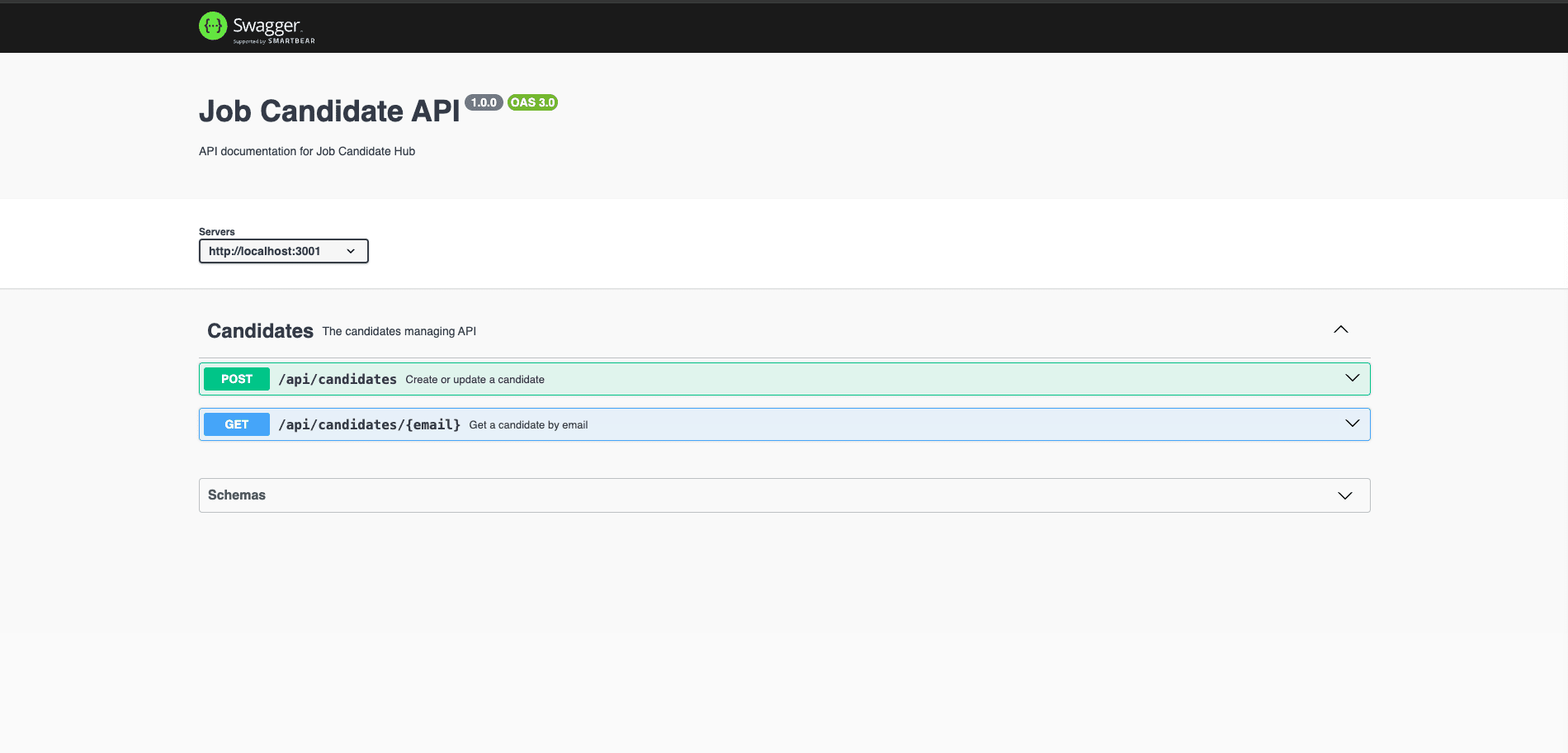Click 'API documentation for Job Candidate Hub' text
The width and height of the screenshot is (1568, 753).
click(307, 151)
